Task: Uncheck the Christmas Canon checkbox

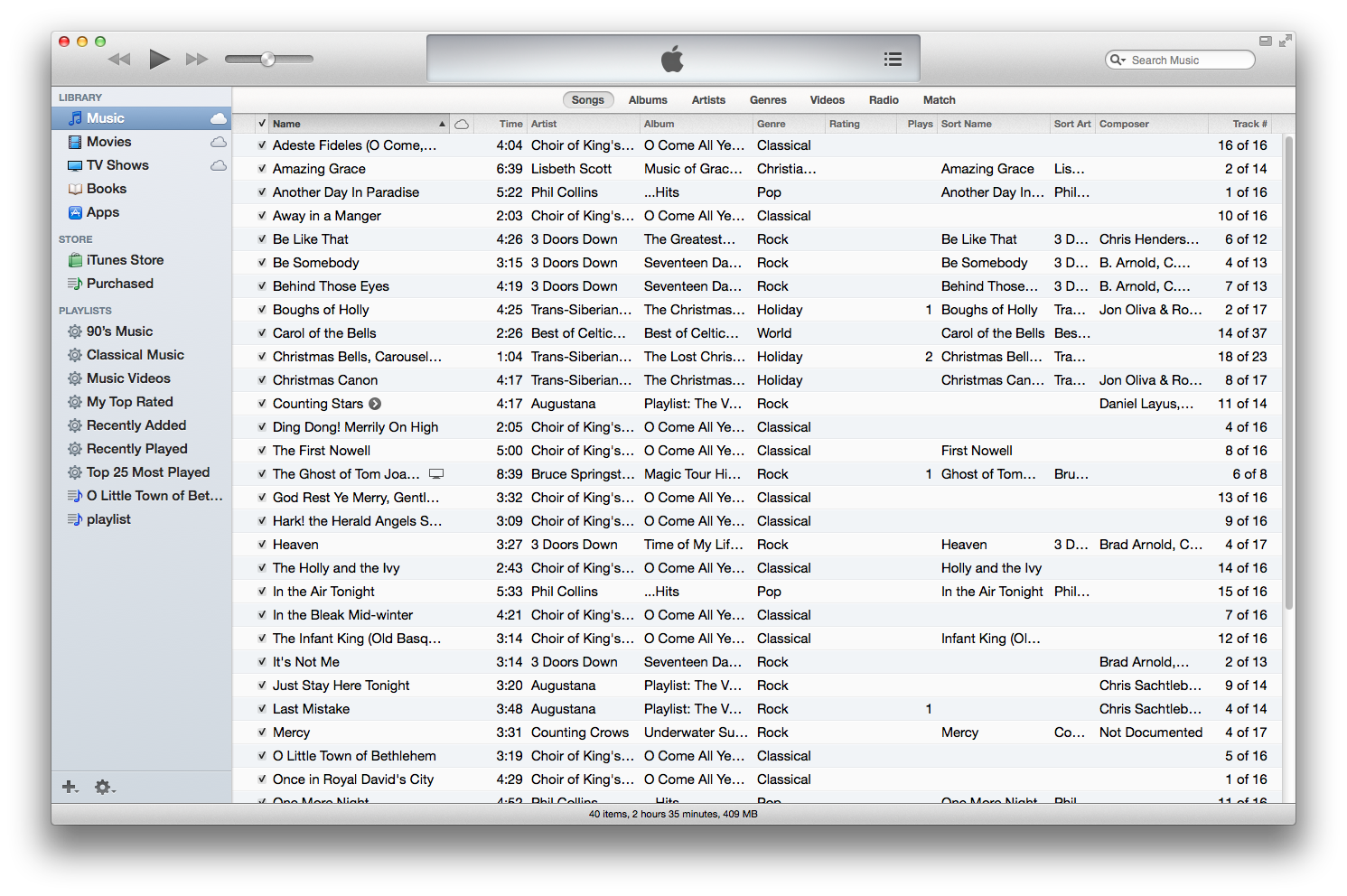Action: coord(261,380)
